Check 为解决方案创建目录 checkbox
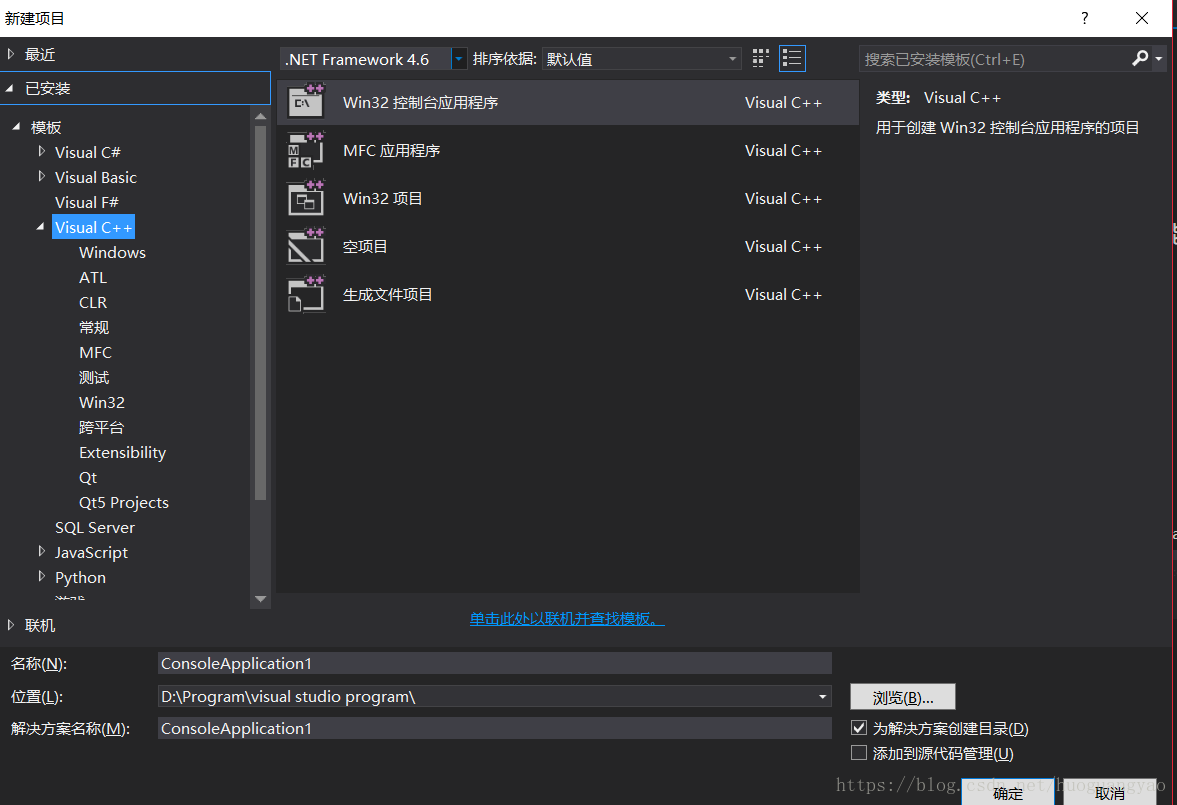This screenshot has width=1177, height=805. pyautogui.click(x=859, y=728)
